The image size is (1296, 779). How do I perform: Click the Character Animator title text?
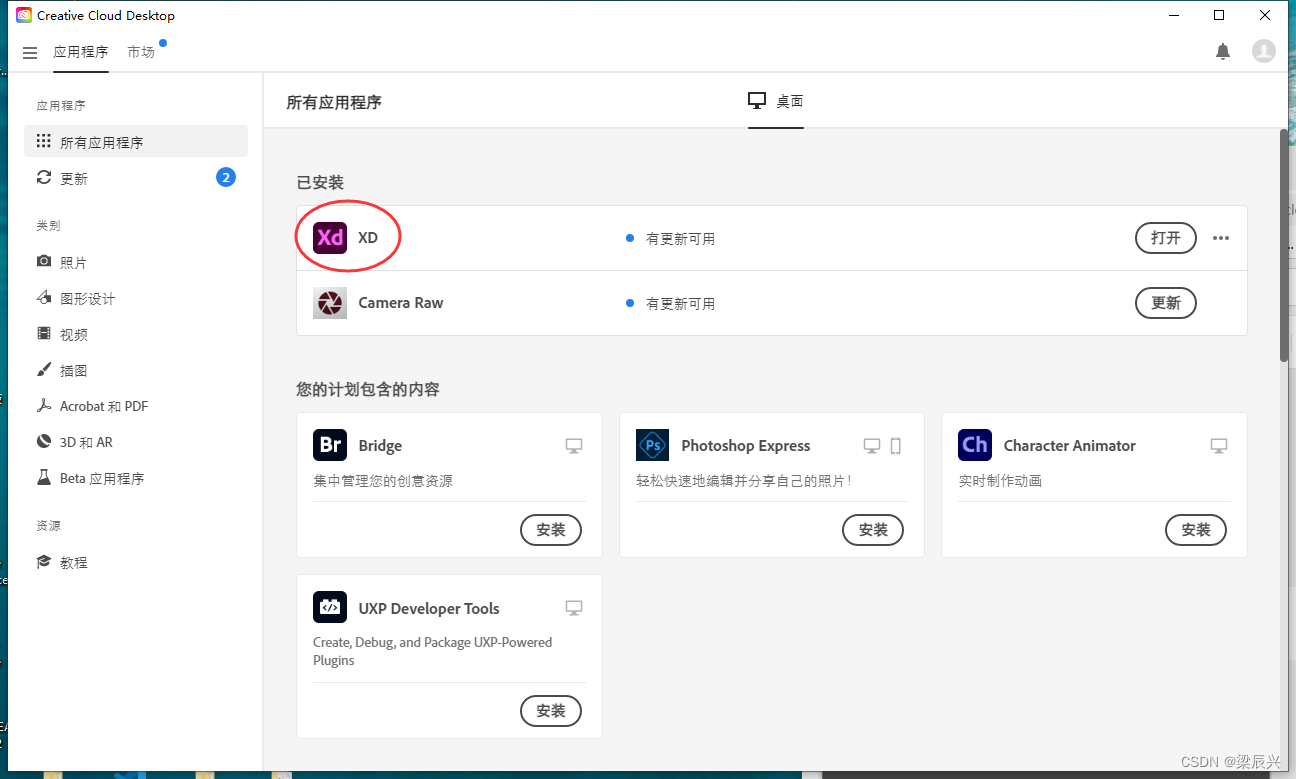pyautogui.click(x=1070, y=445)
